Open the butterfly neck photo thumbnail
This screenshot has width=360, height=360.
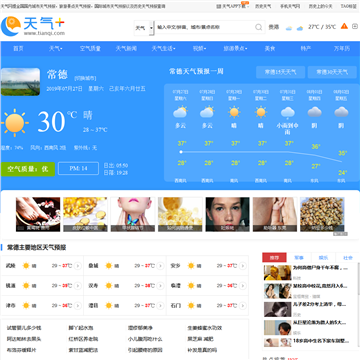coord(133,214)
